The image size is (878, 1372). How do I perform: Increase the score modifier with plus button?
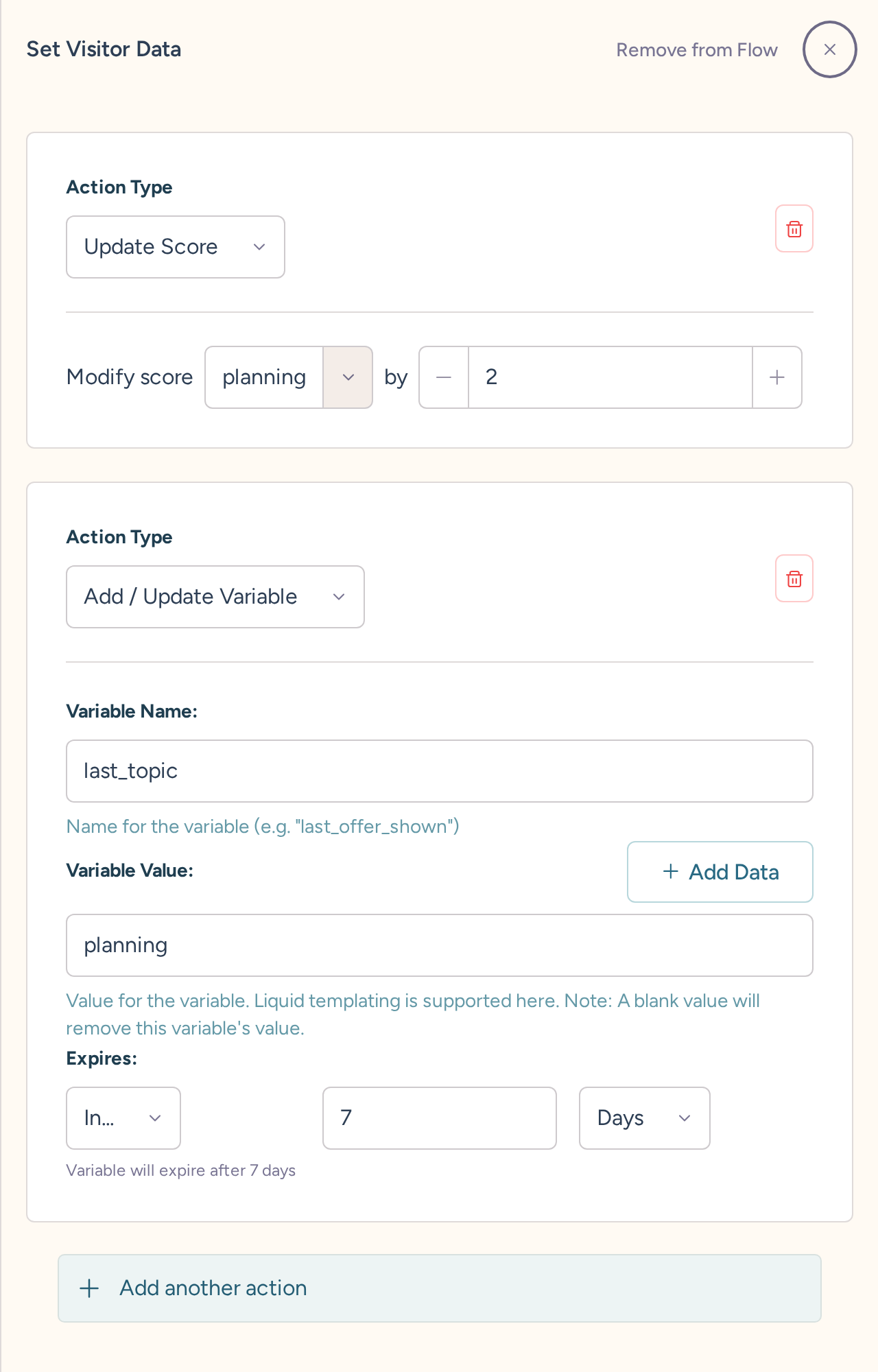(x=777, y=377)
